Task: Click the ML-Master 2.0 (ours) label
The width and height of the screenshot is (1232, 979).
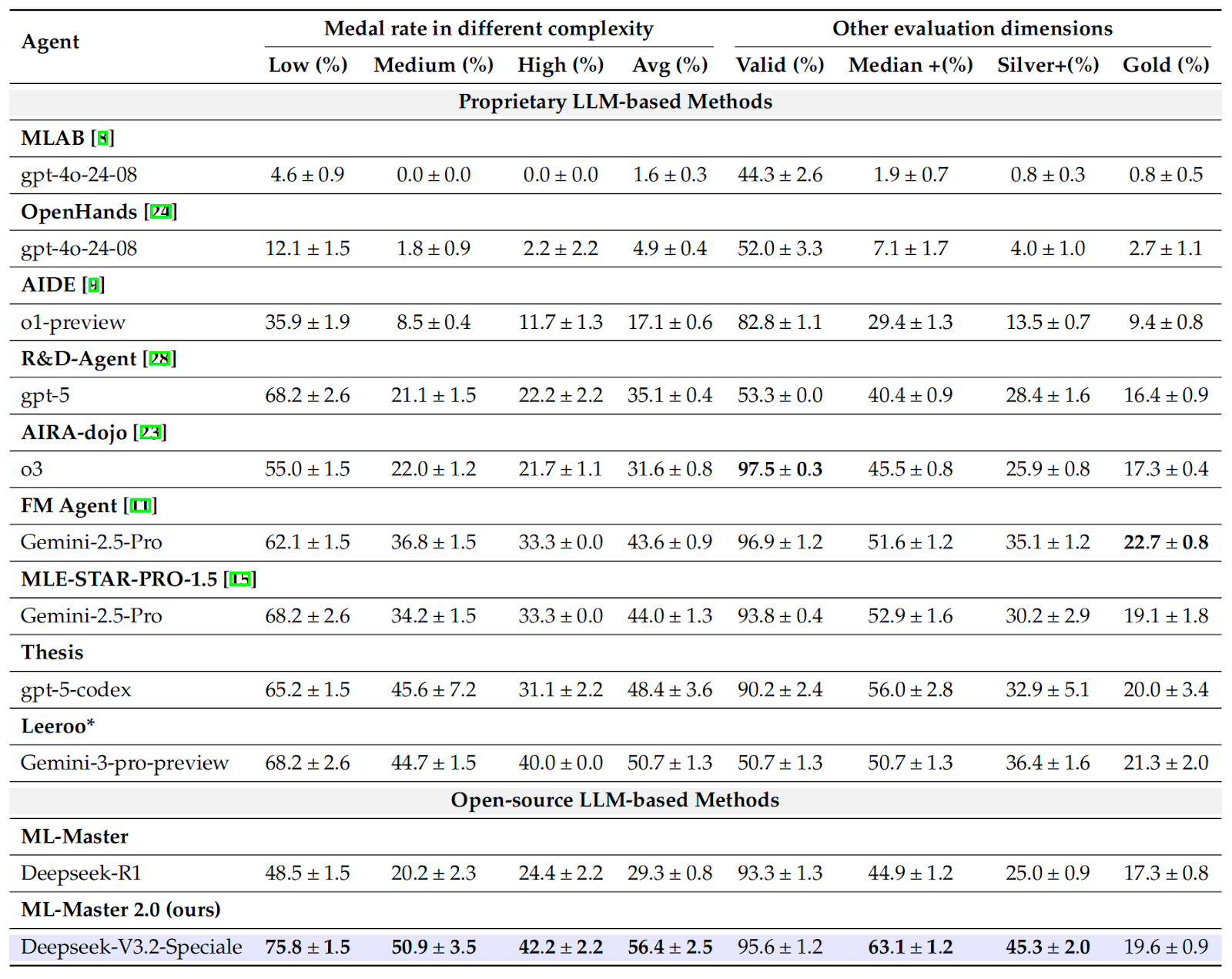Action: (121, 910)
